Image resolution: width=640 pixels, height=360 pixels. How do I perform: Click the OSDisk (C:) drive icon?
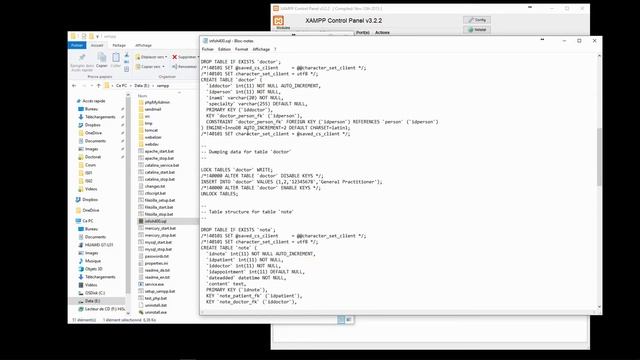81,293
